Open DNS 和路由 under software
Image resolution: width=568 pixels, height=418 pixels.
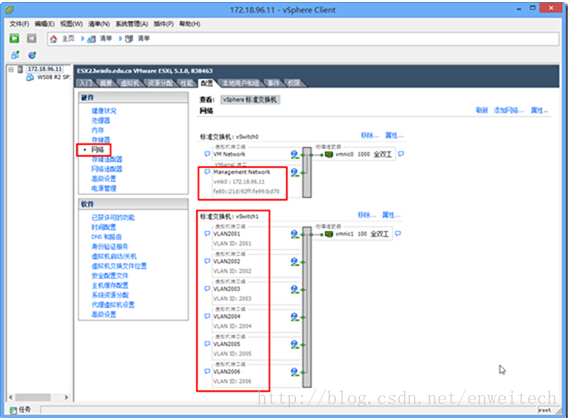click(106, 237)
